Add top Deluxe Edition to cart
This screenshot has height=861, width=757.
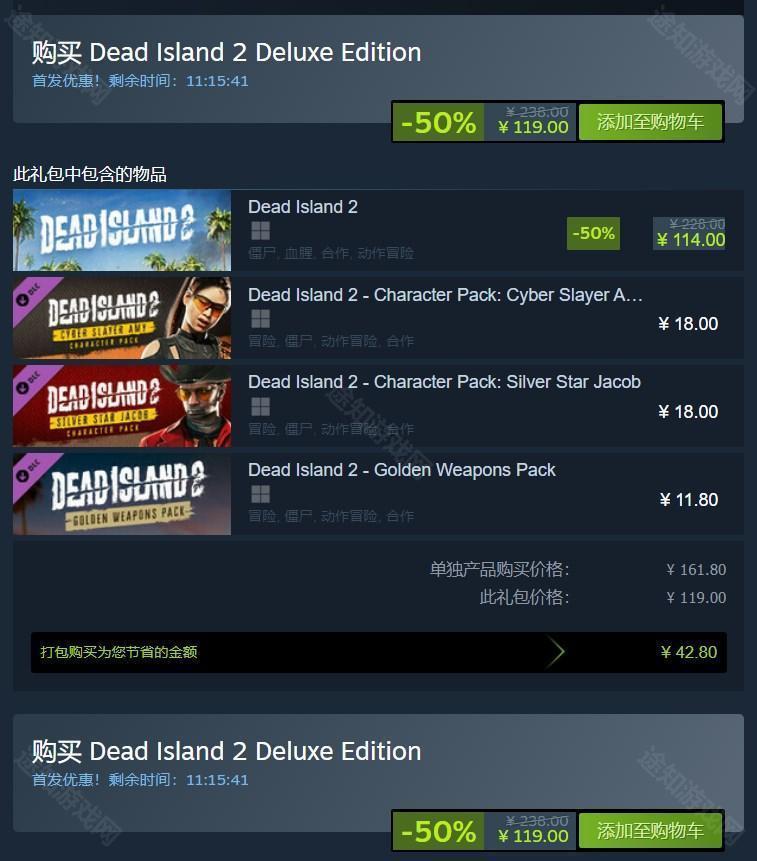pyautogui.click(x=651, y=121)
